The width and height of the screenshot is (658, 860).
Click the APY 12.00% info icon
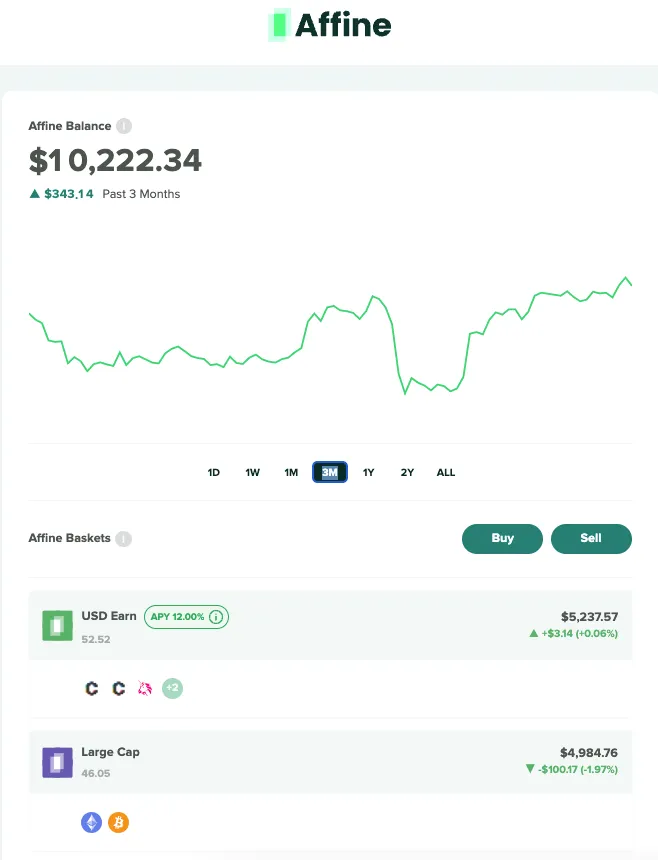click(216, 617)
